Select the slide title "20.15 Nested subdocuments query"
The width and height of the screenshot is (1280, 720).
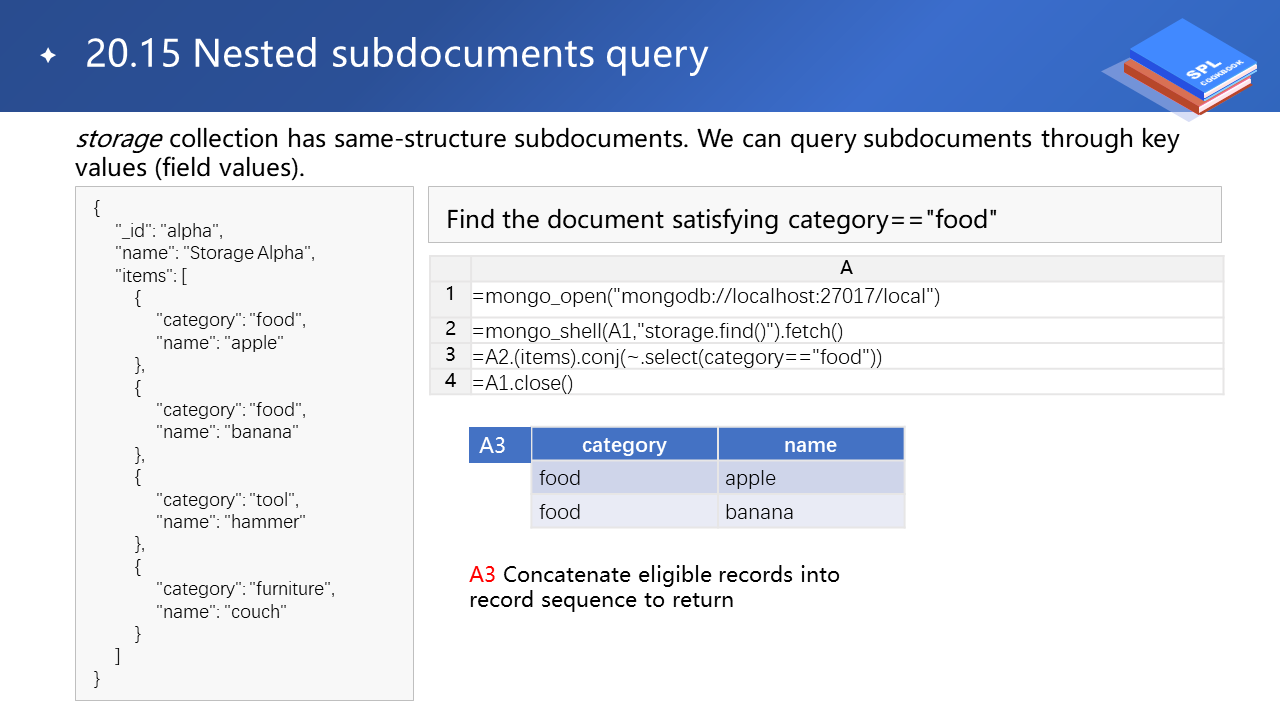pos(397,54)
